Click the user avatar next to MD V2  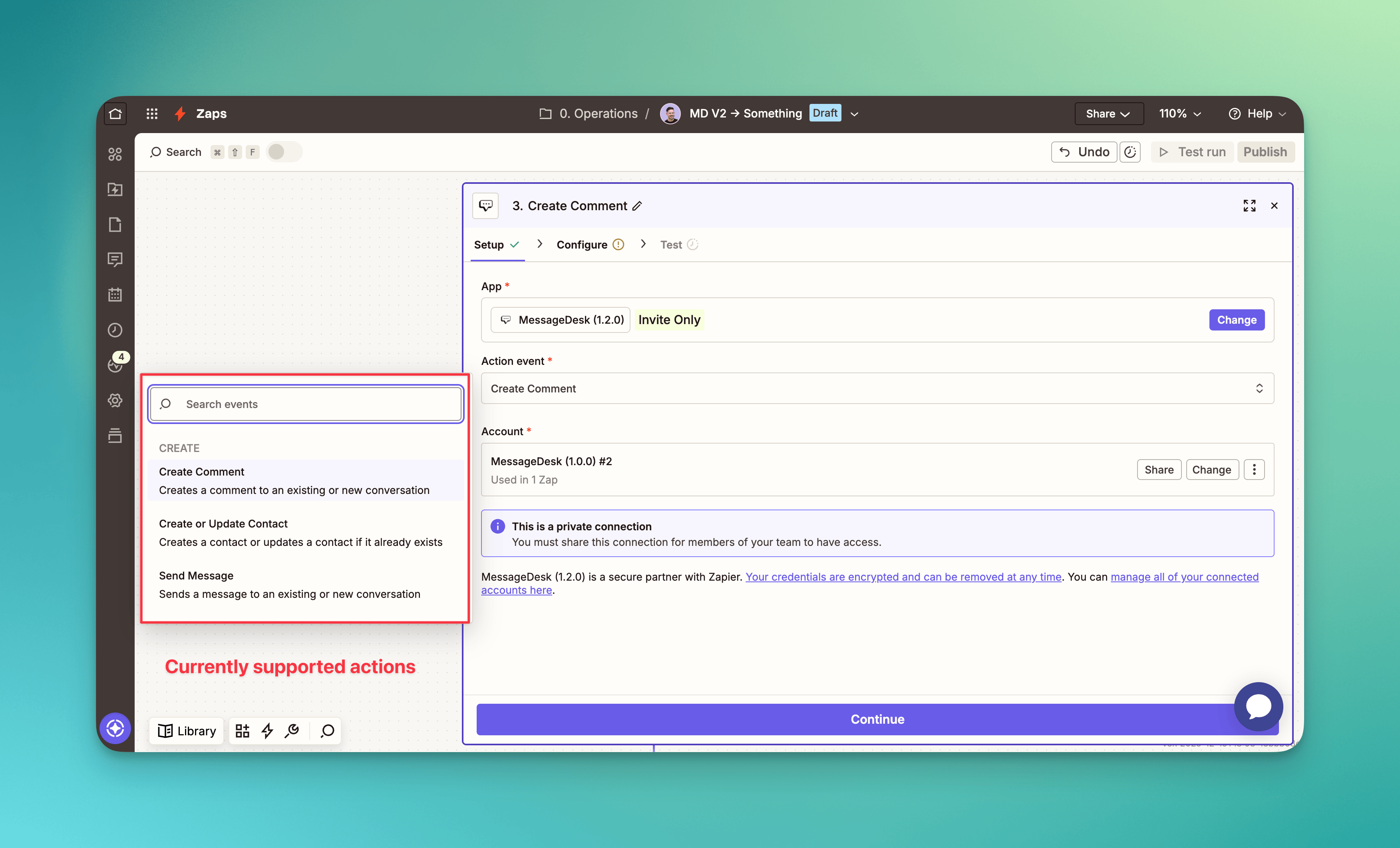pyautogui.click(x=670, y=113)
